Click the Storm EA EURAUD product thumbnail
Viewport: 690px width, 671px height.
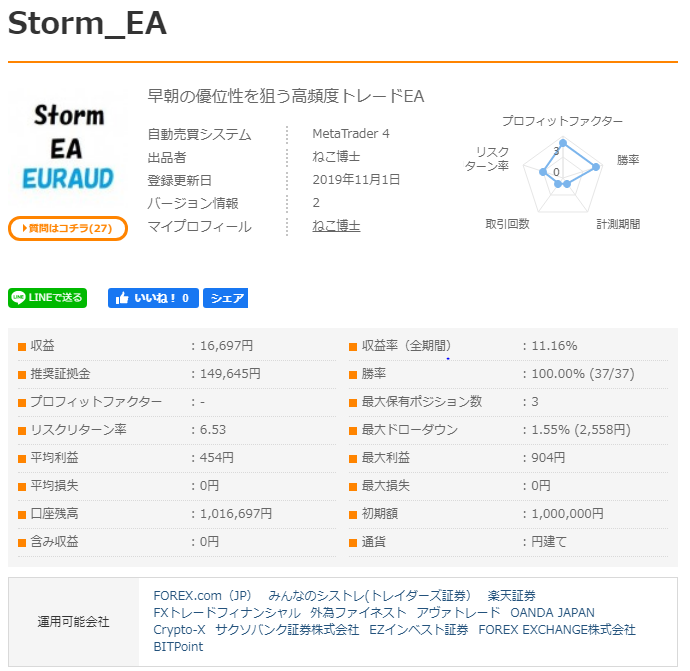[x=68, y=148]
